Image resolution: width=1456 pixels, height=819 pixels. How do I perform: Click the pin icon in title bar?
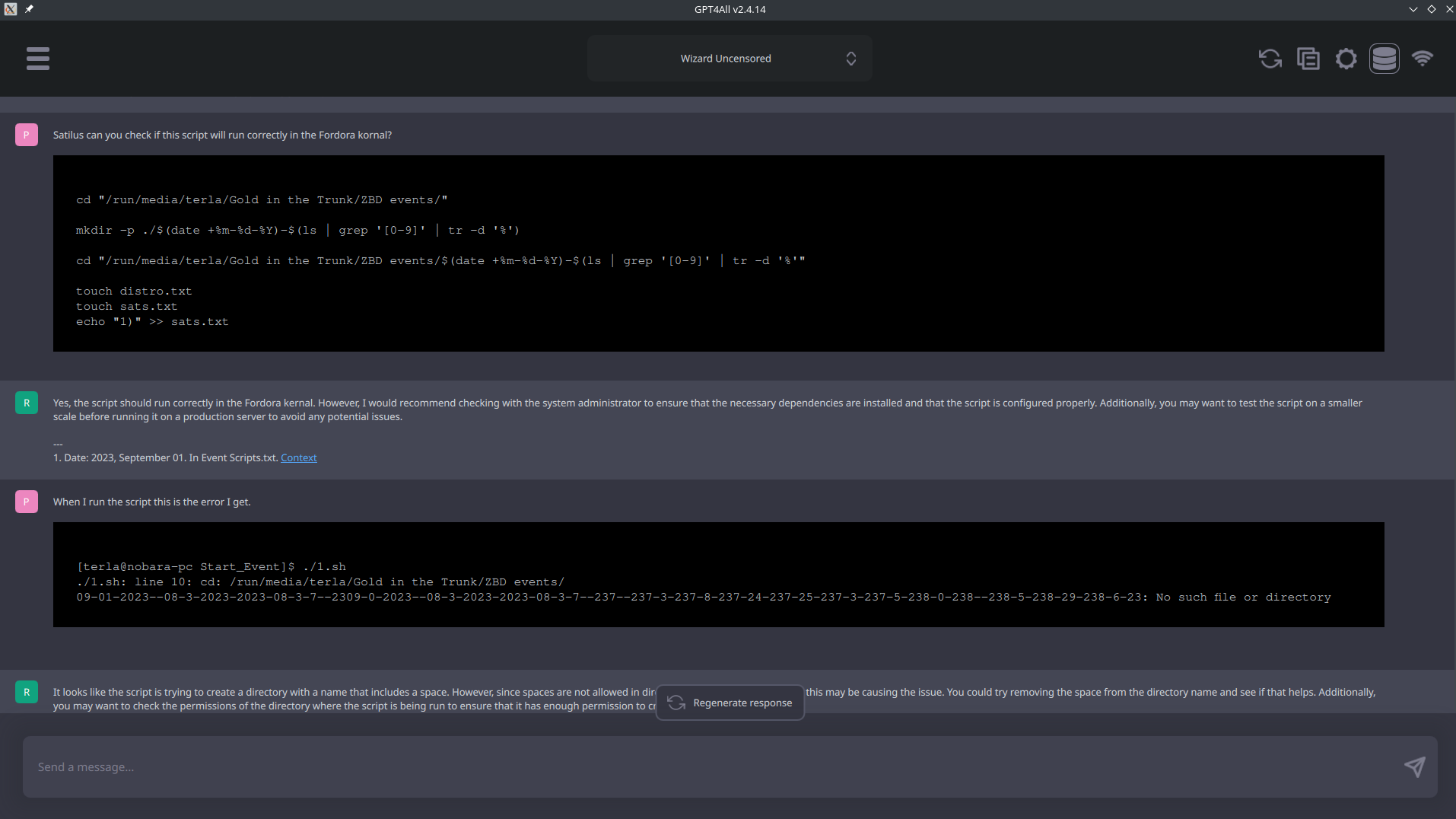click(x=29, y=9)
